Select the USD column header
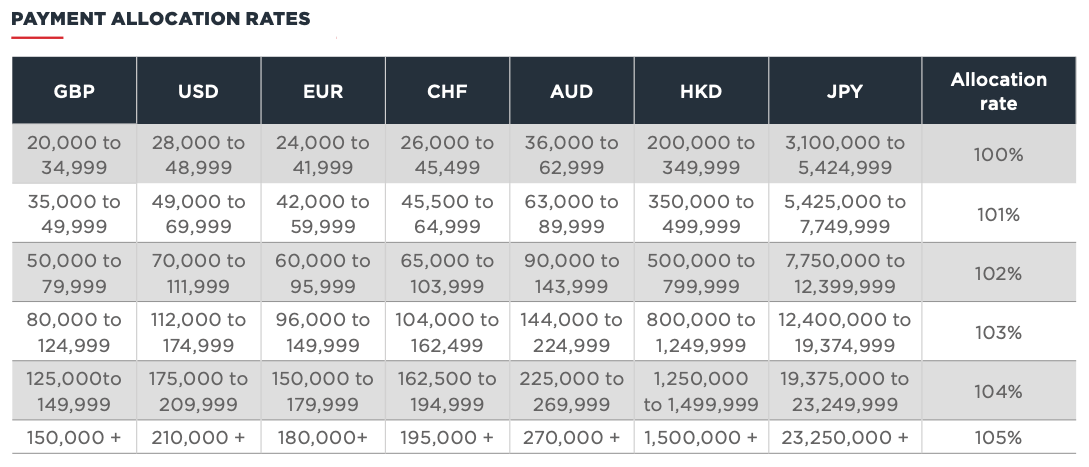Viewport: 1089px width, 467px height. click(x=198, y=91)
